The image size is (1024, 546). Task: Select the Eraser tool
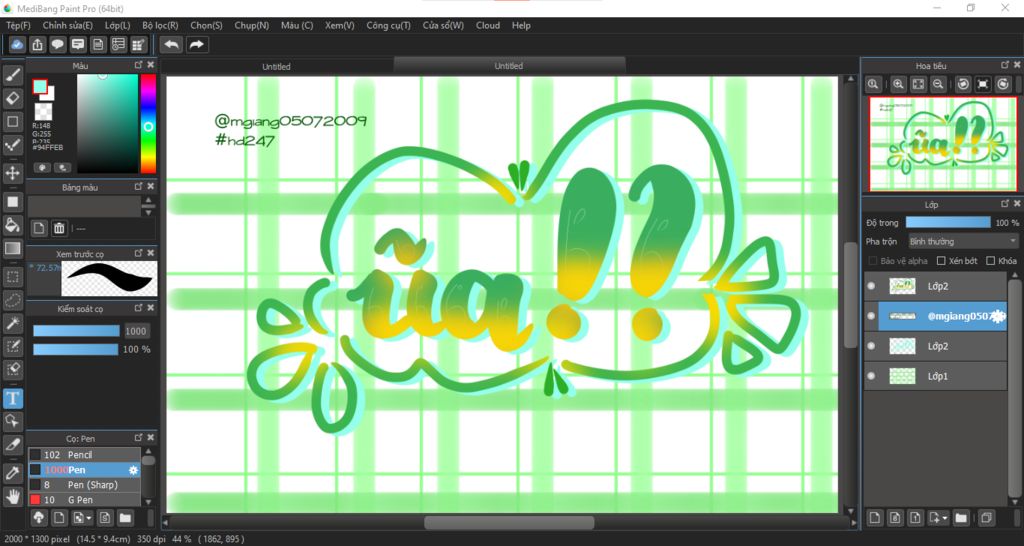(x=13, y=99)
